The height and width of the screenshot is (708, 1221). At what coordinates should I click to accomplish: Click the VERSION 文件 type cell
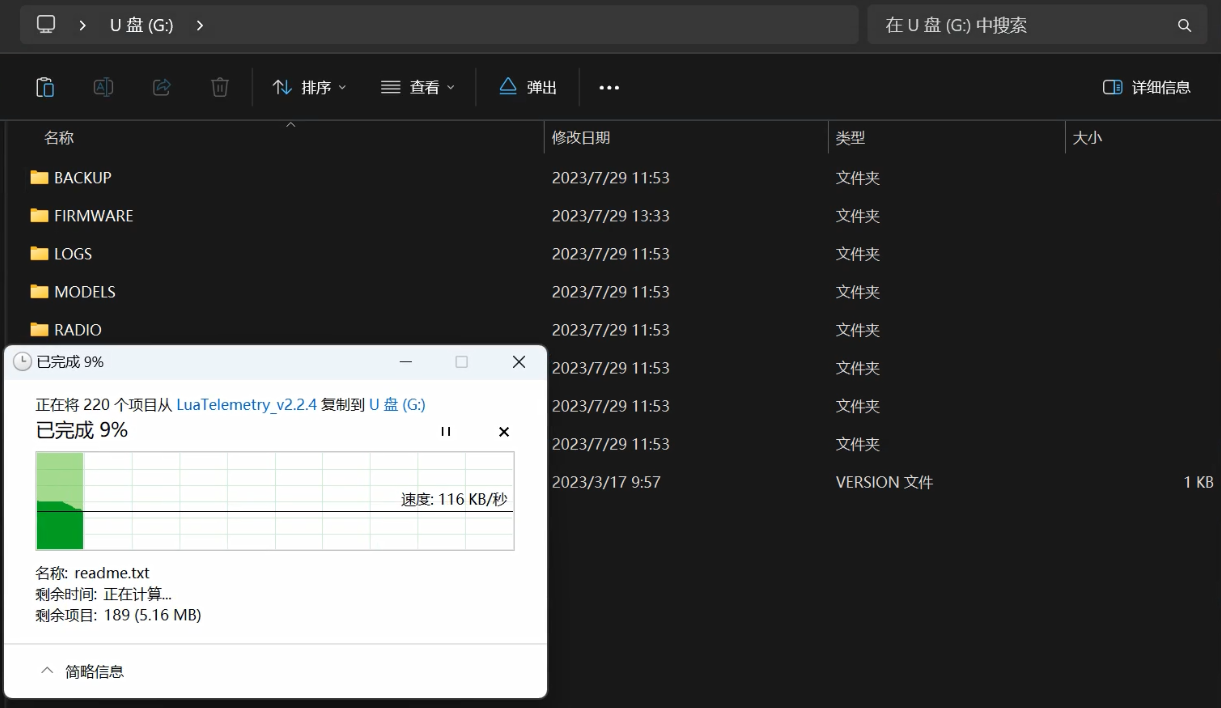[884, 481]
